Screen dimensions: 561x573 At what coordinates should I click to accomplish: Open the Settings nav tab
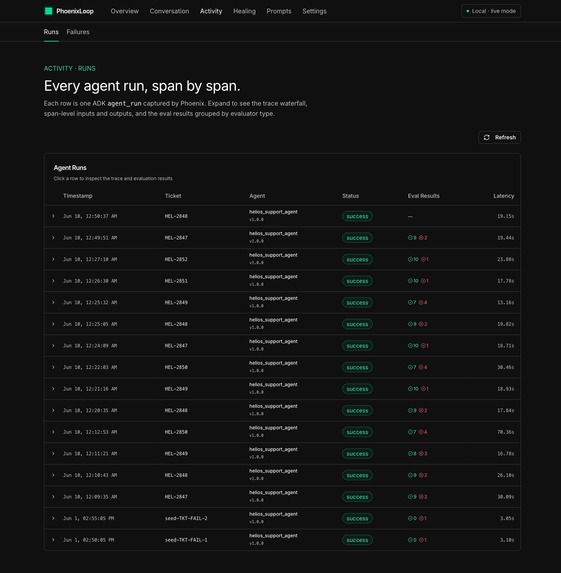click(314, 11)
